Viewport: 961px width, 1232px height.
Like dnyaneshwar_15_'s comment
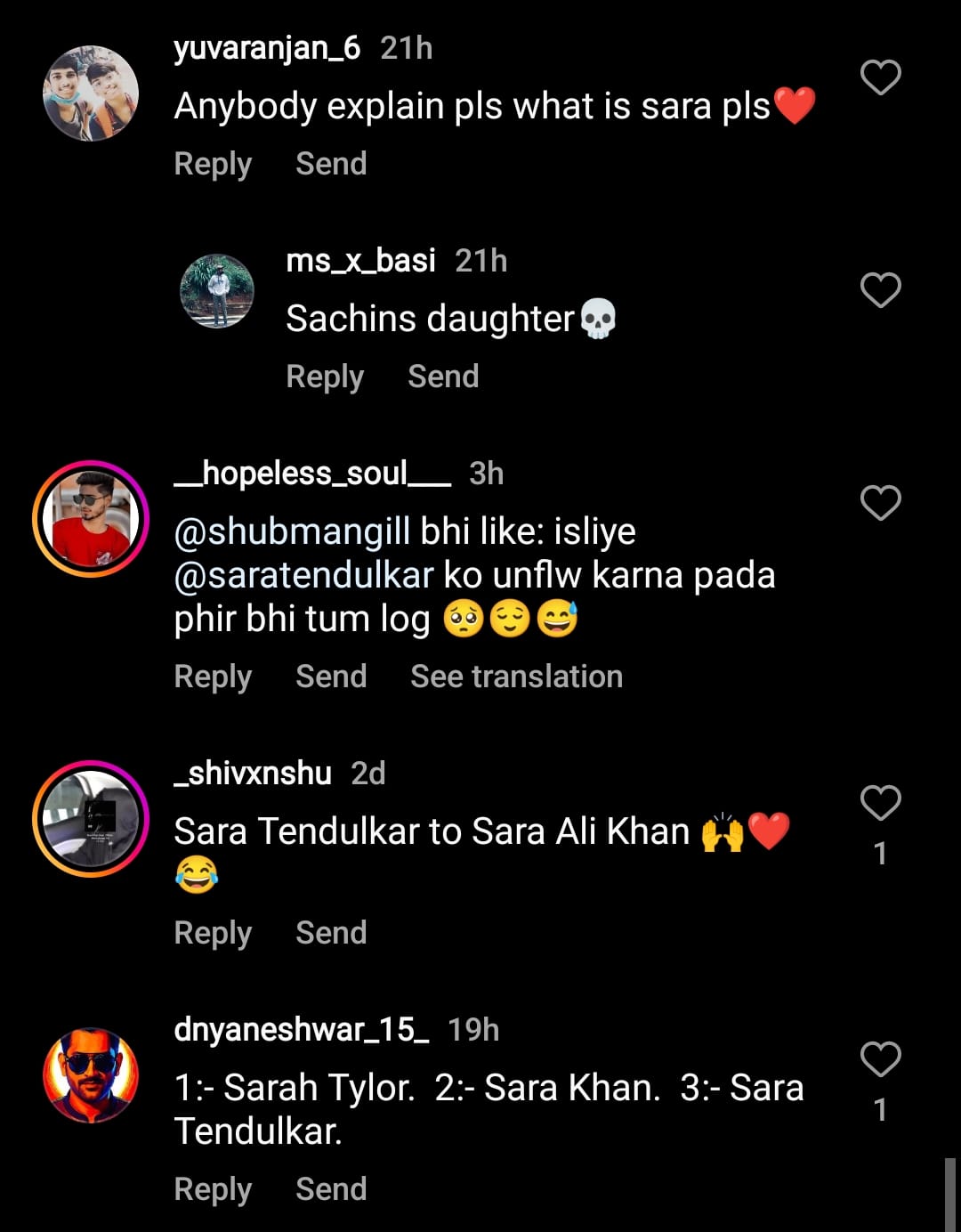880,1059
